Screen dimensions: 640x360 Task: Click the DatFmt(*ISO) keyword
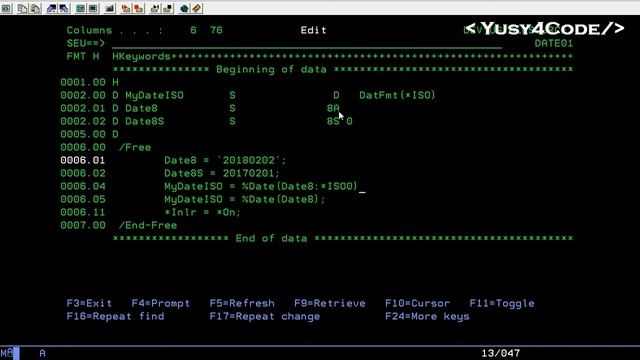coord(398,95)
